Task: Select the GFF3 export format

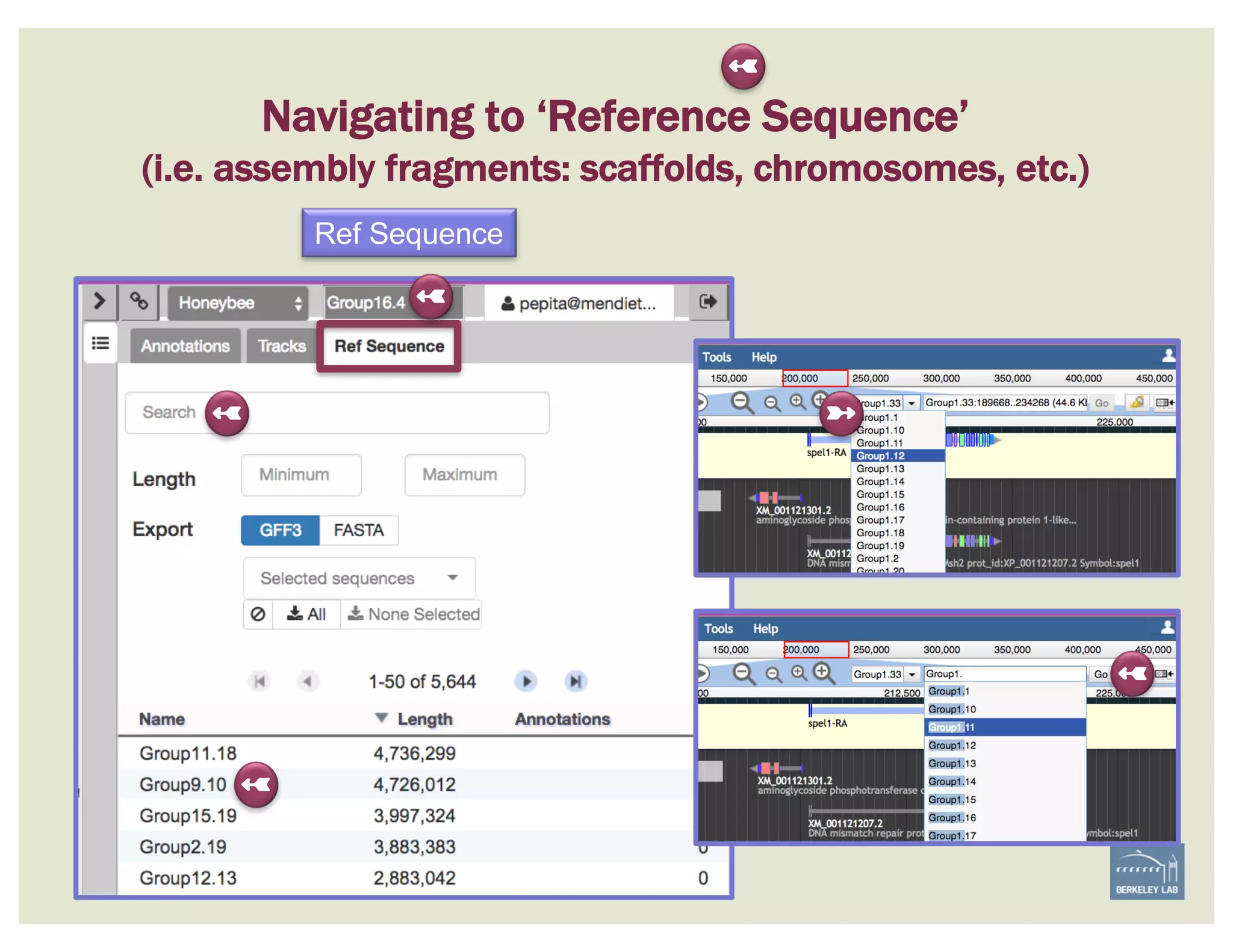Action: coord(280,530)
